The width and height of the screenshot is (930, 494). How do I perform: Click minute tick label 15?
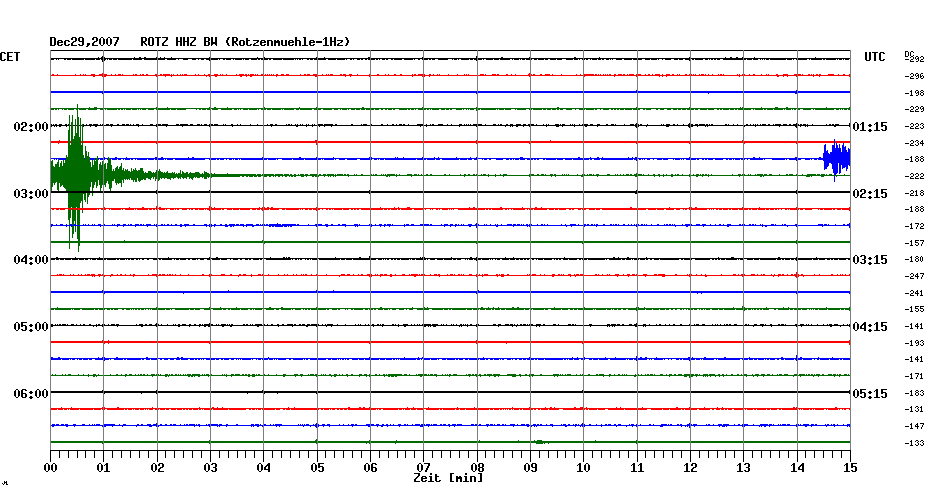pyautogui.click(x=851, y=467)
